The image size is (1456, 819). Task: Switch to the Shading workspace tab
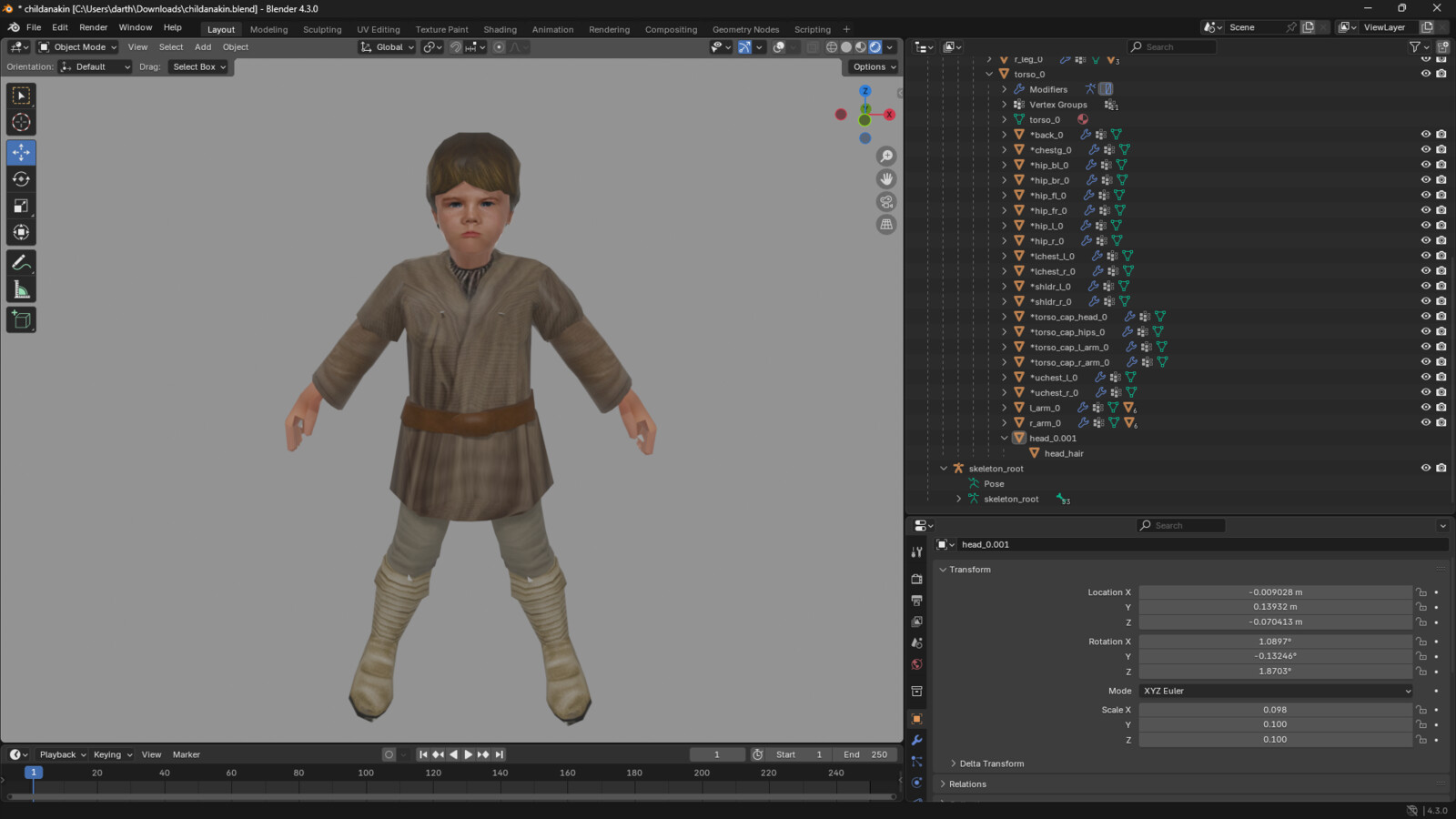[500, 29]
